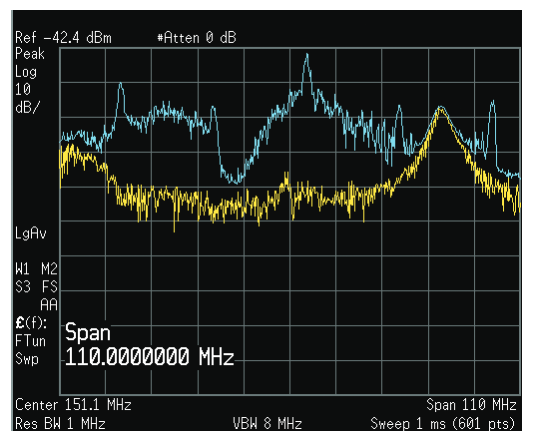Click the yellow trace's broad peak near the right side
The image size is (534, 438).
point(441,109)
